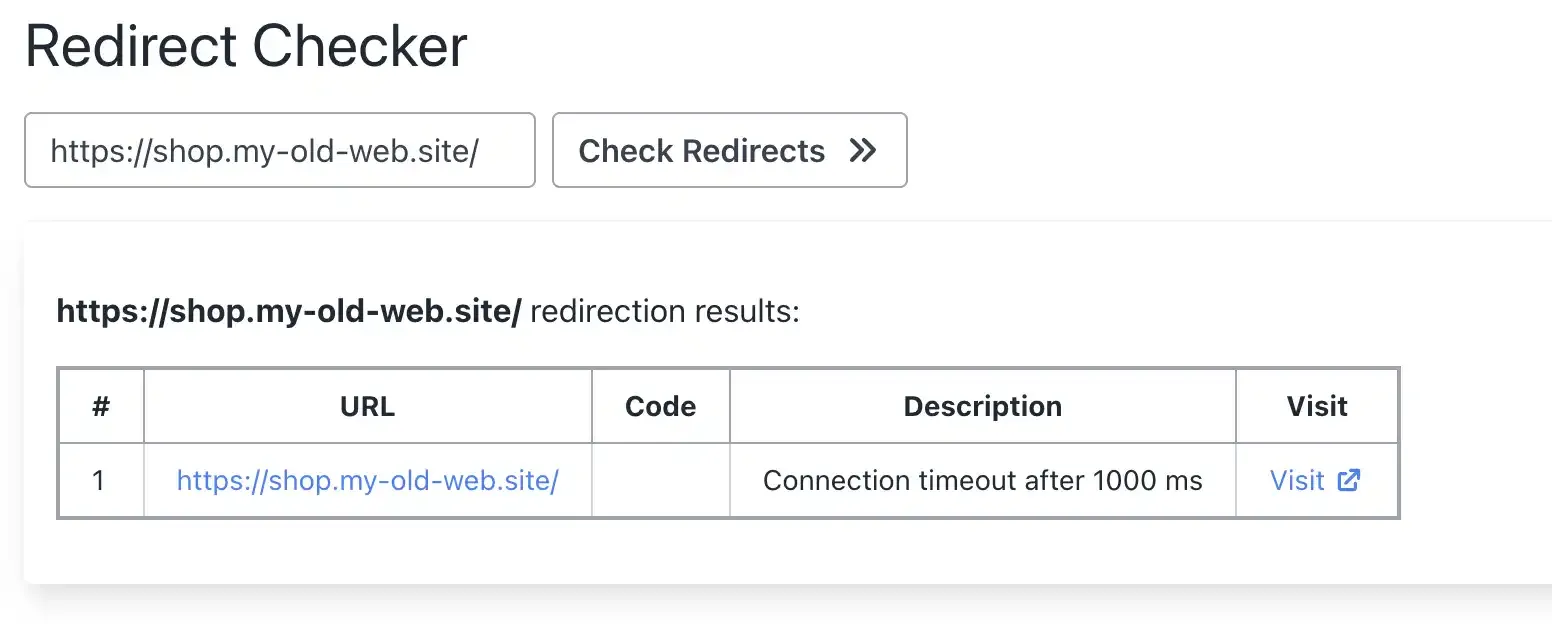Select the bold redirection results URL text

point(290,311)
